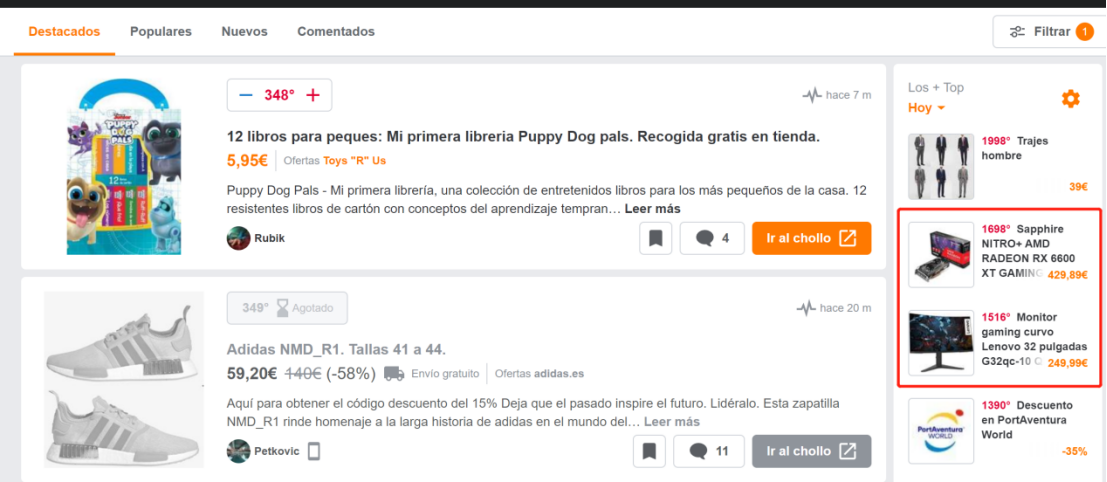Open the Sapphire NITRO+ Radeon thumbnail
The image size is (1107, 482).
tap(941, 254)
